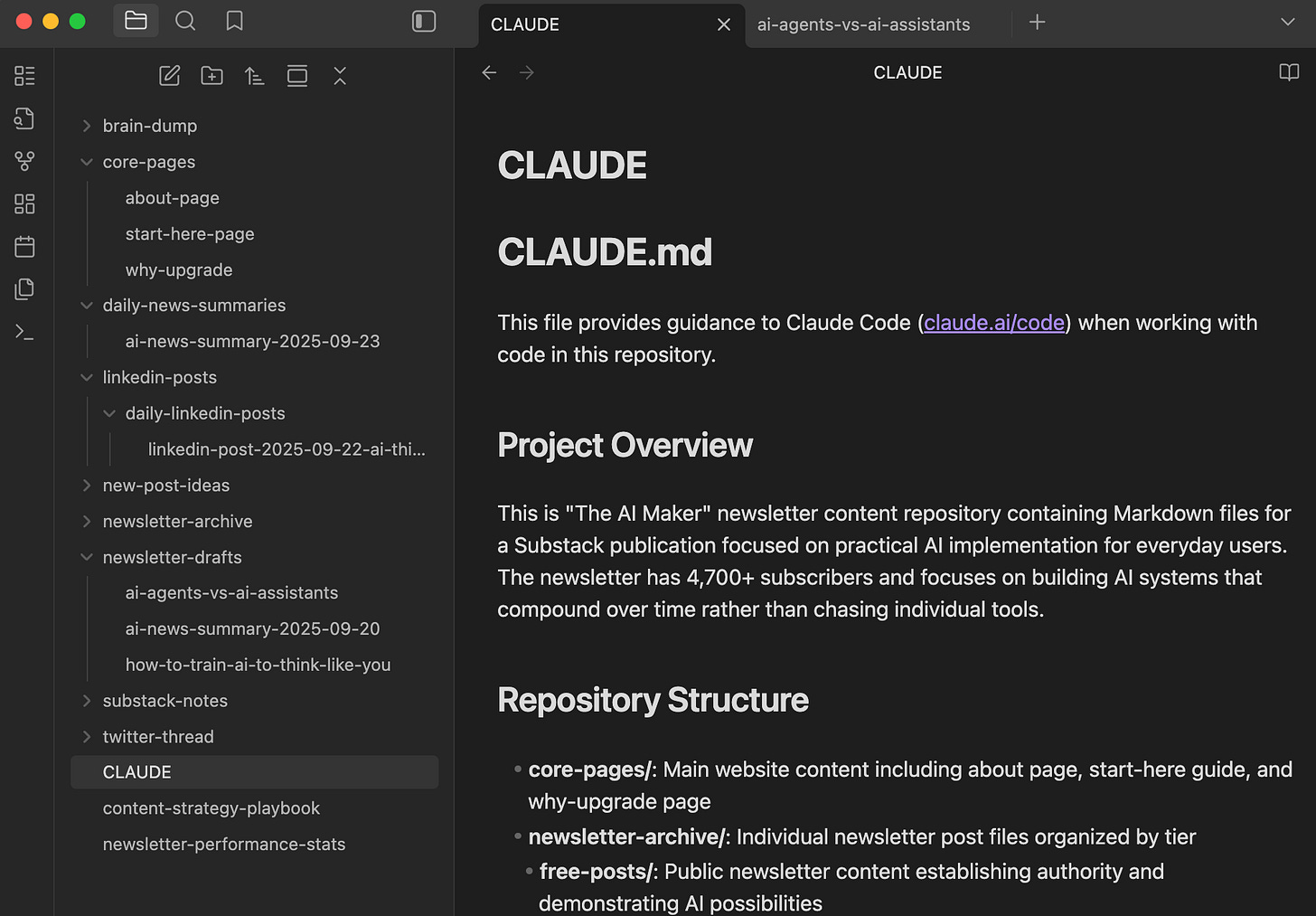Open the claude.ai/code hyperlink
Screen dimensions: 1316x916
pyautogui.click(x=994, y=322)
